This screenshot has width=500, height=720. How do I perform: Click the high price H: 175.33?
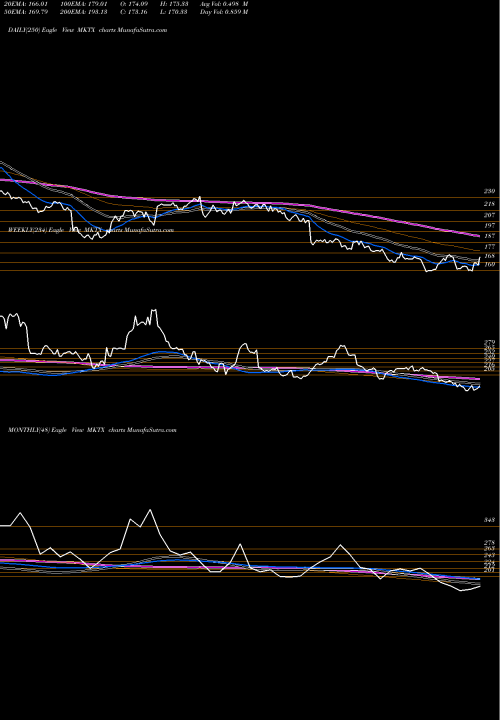(175, 4)
